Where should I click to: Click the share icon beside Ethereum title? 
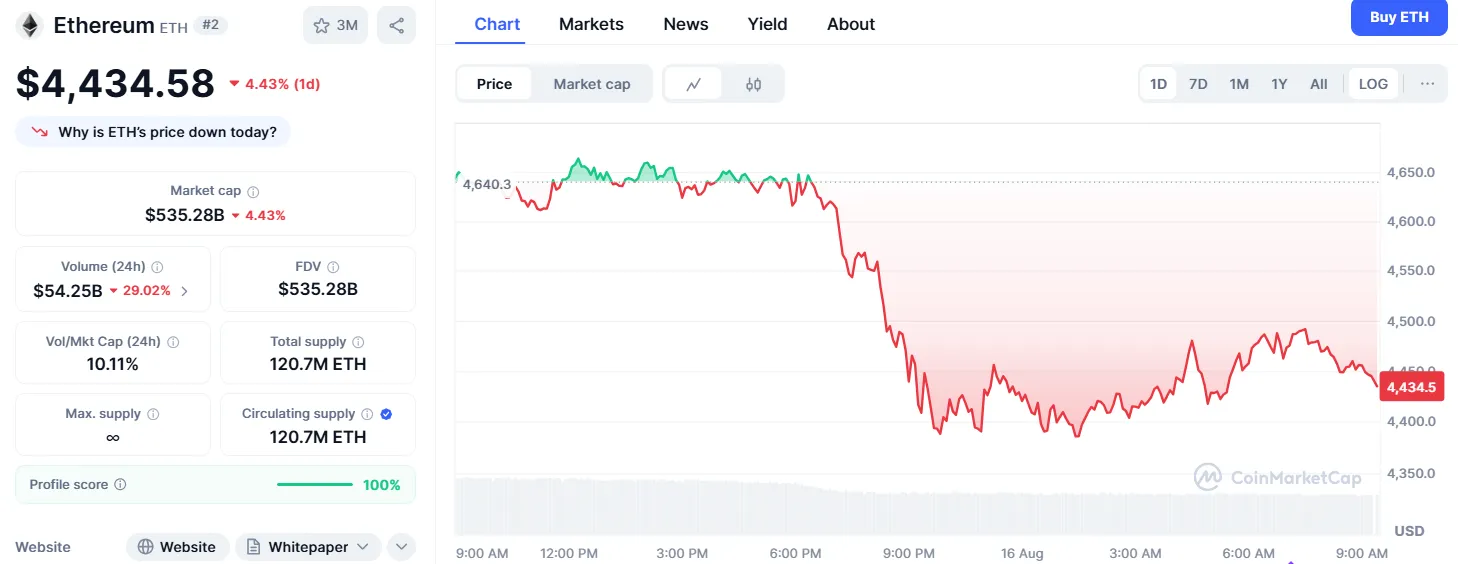click(396, 26)
